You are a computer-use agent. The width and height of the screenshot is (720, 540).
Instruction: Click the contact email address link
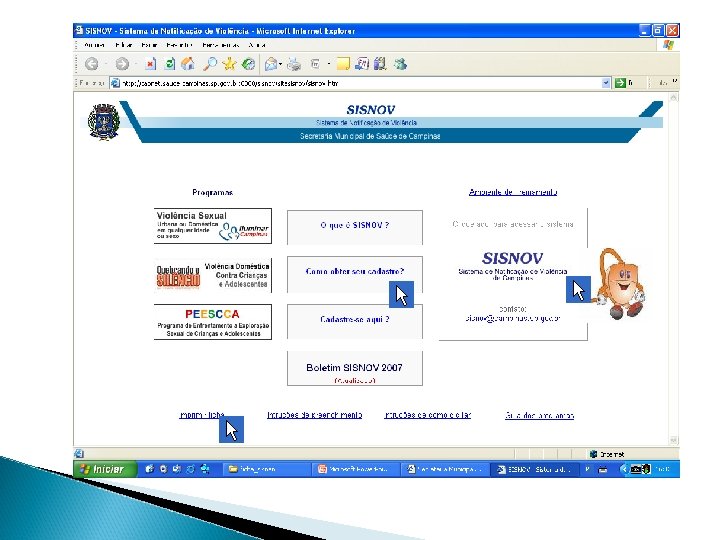512,318
